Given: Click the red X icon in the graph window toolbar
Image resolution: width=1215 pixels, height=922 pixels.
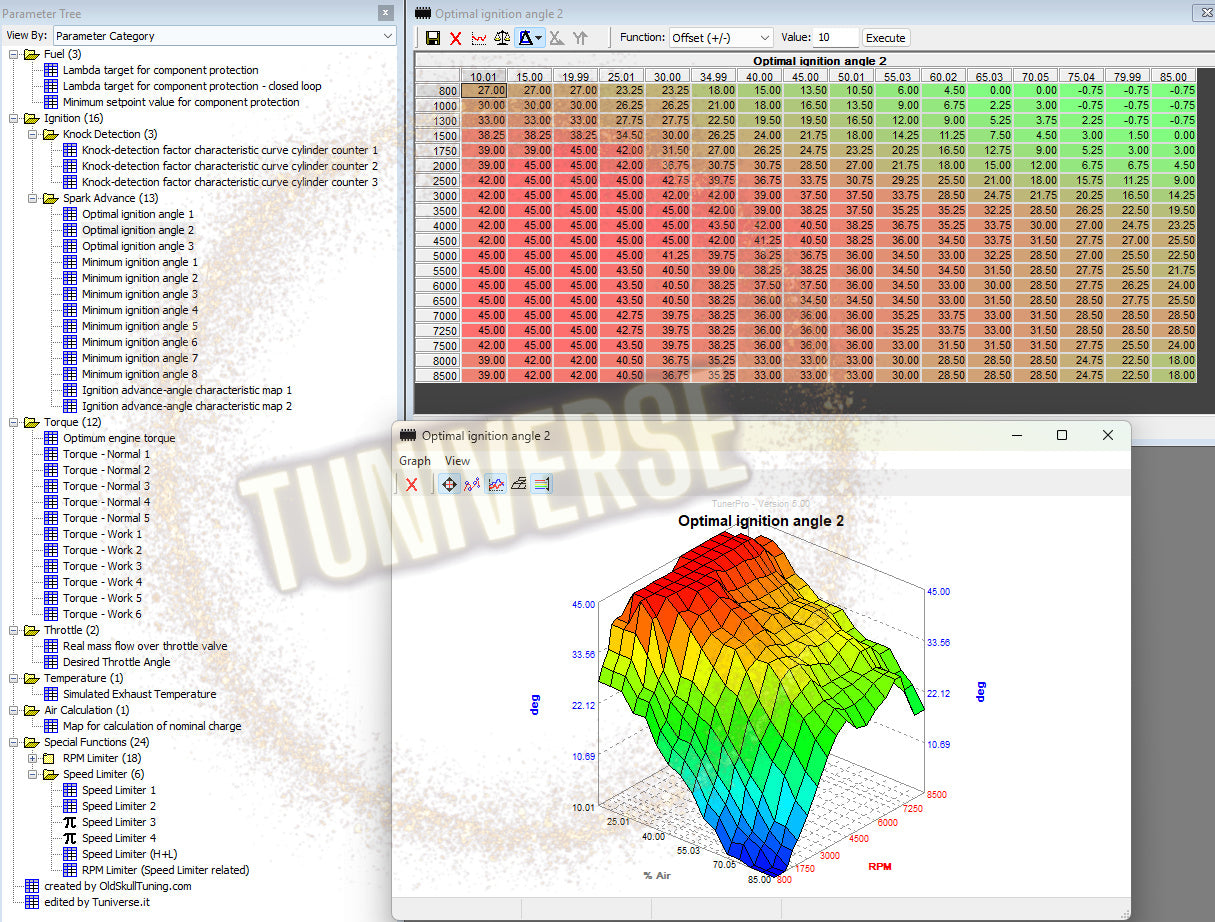Looking at the screenshot, I should [411, 484].
